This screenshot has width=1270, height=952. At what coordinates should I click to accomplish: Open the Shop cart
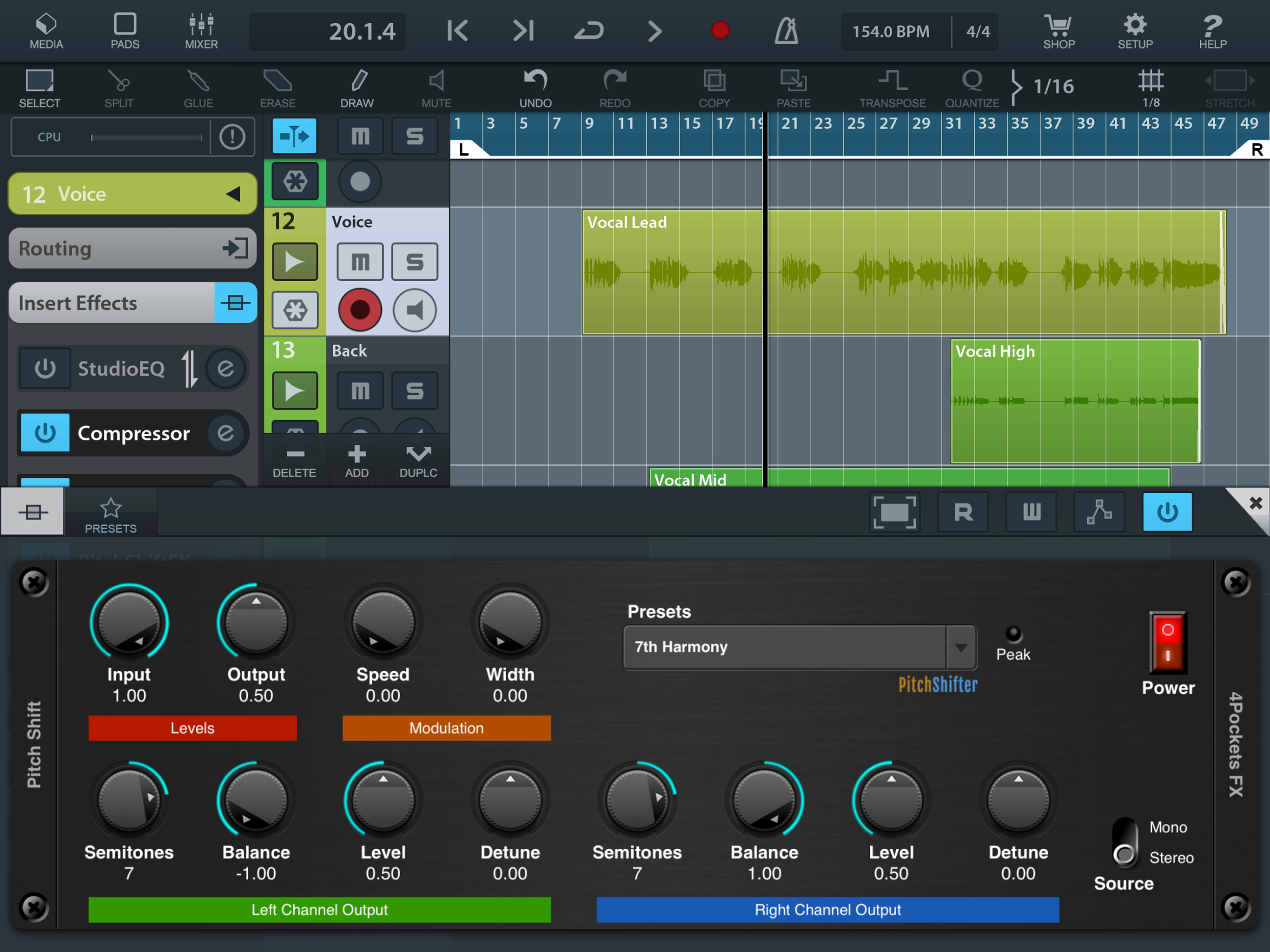coord(1058,31)
